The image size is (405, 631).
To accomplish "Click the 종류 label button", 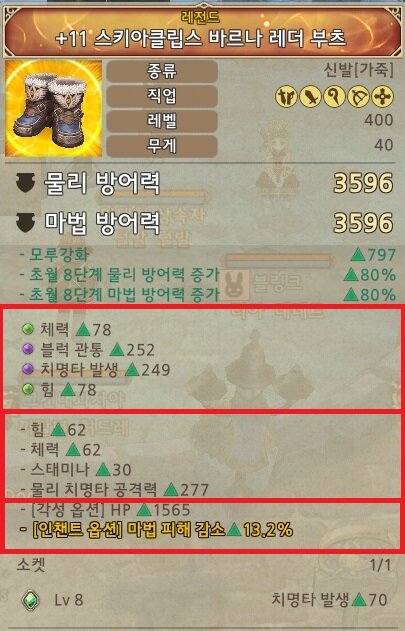I will 162,72.
